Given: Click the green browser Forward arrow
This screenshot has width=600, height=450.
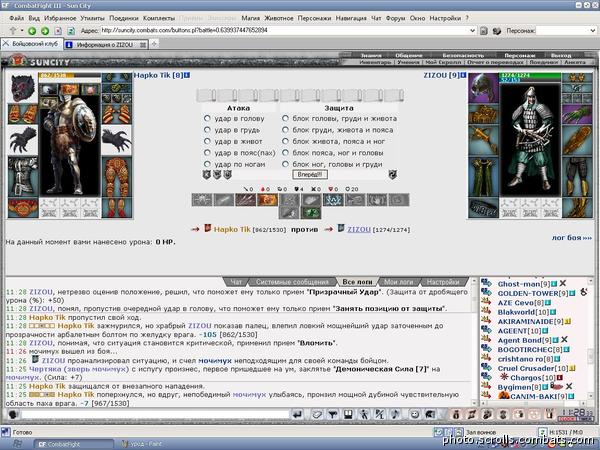Looking at the screenshot, I should pos(45,31).
